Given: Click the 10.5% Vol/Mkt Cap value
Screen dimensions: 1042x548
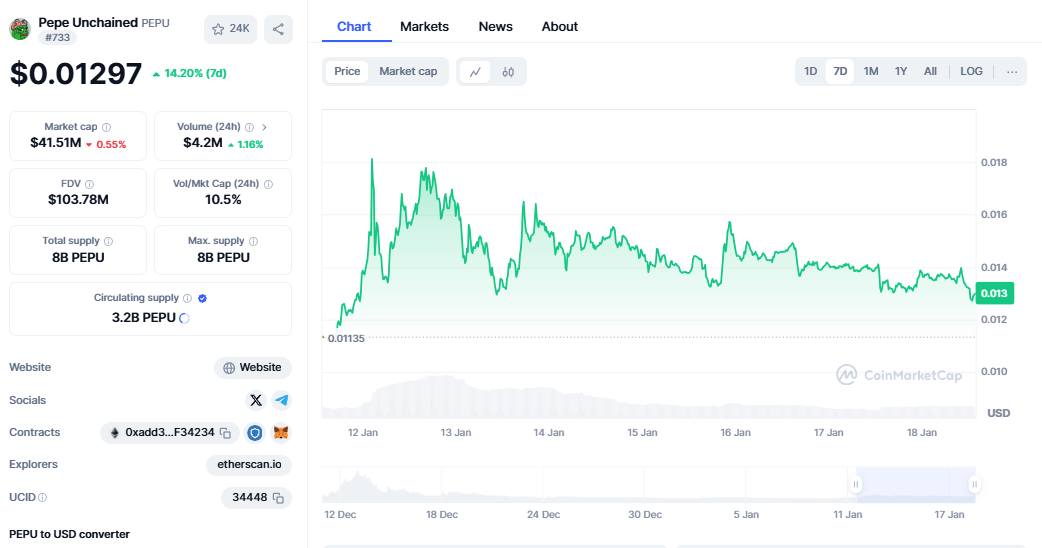Looking at the screenshot, I should [223, 199].
